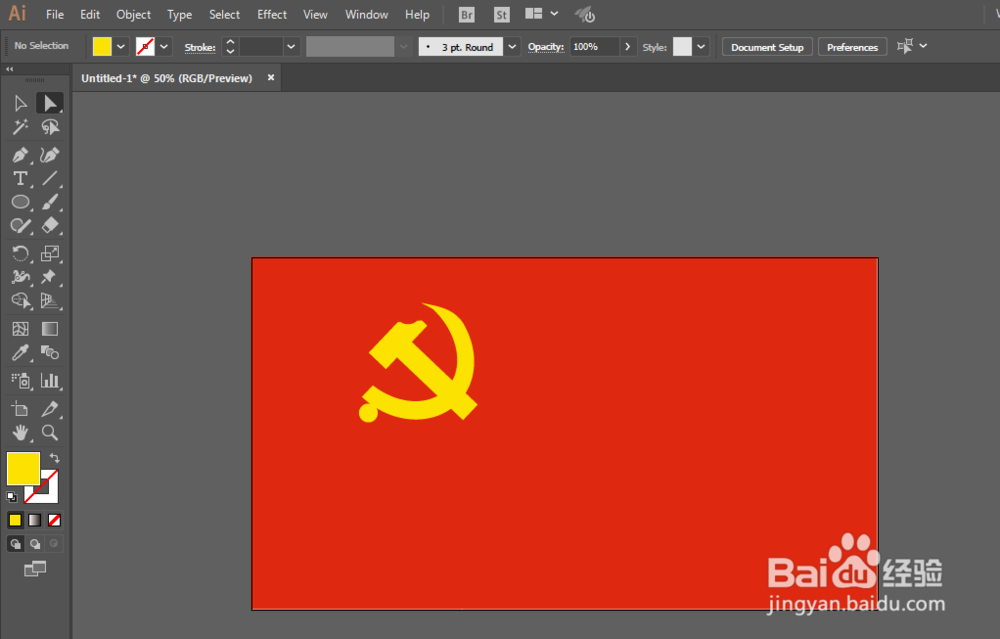Select the Slice tool
This screenshot has width=1000, height=639.
[x=49, y=409]
